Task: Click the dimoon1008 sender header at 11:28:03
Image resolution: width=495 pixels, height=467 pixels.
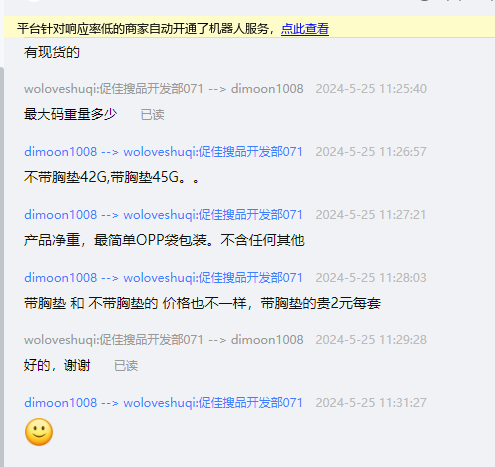Action: point(163,278)
